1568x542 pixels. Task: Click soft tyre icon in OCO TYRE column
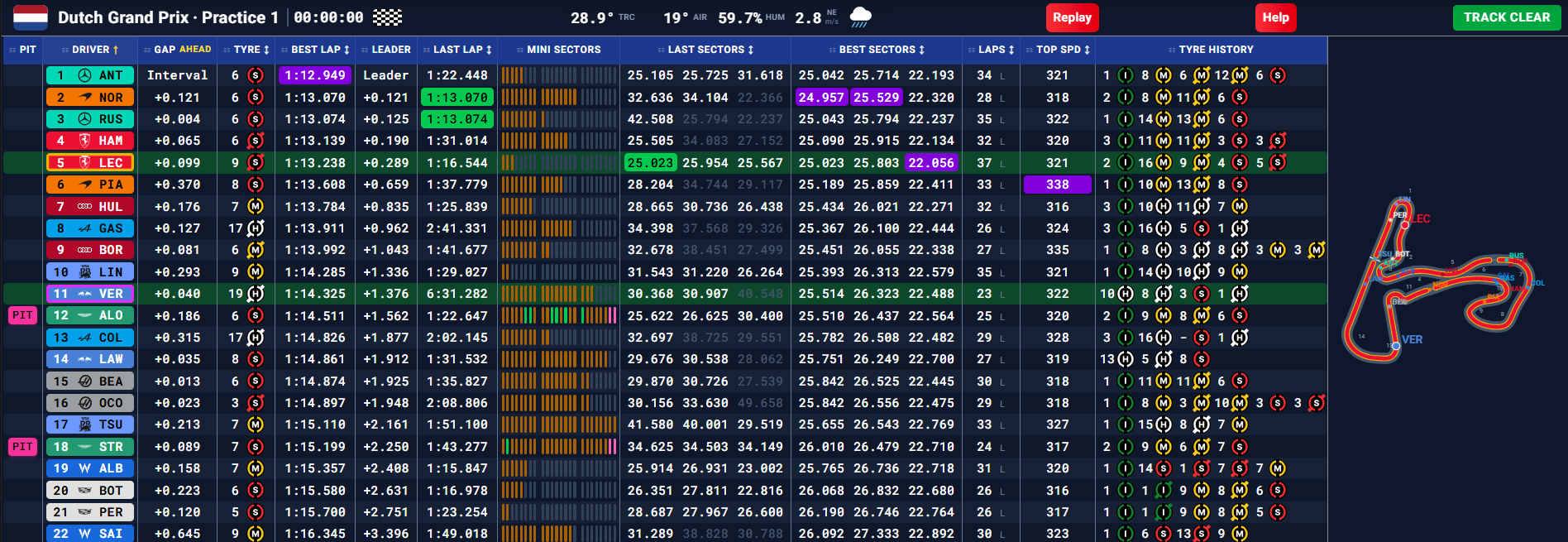256,403
